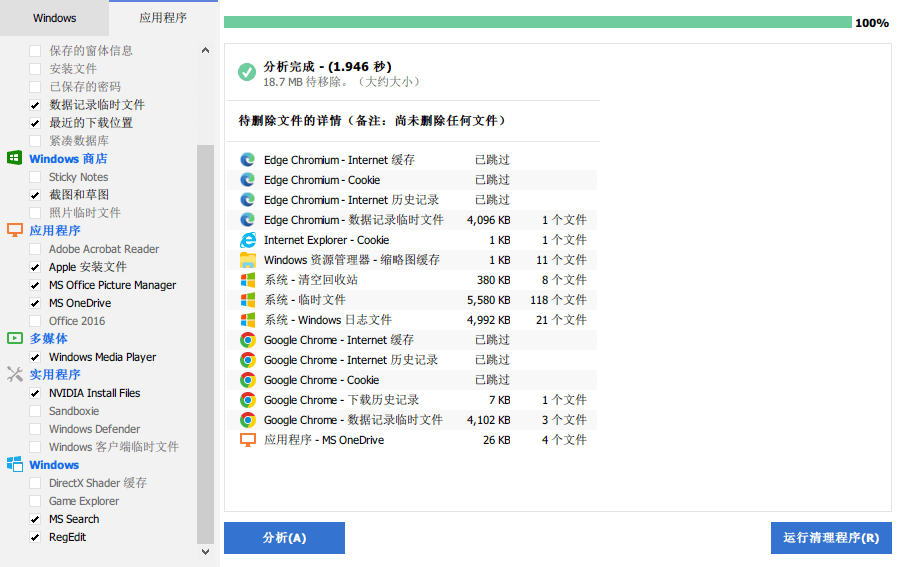Uncheck 最近的下载位置 checkbox
The width and height of the screenshot is (902, 567).
(x=35, y=123)
